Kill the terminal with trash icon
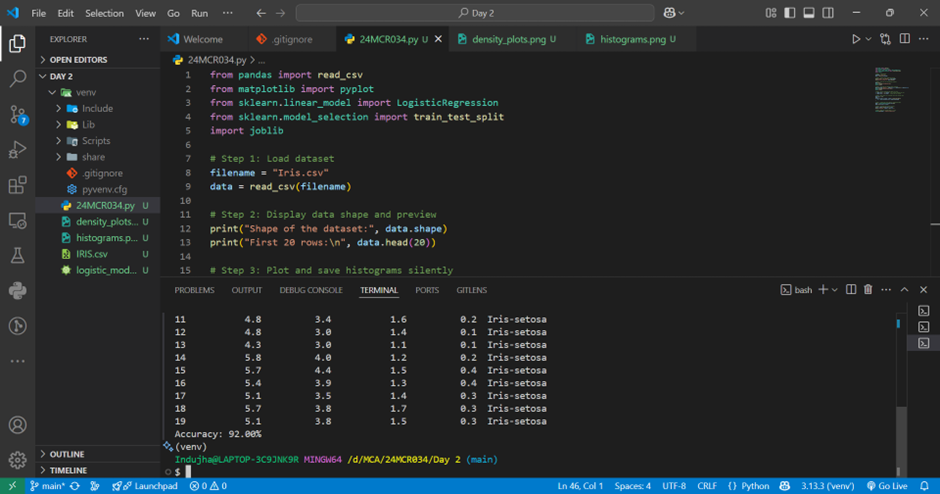 click(x=868, y=290)
